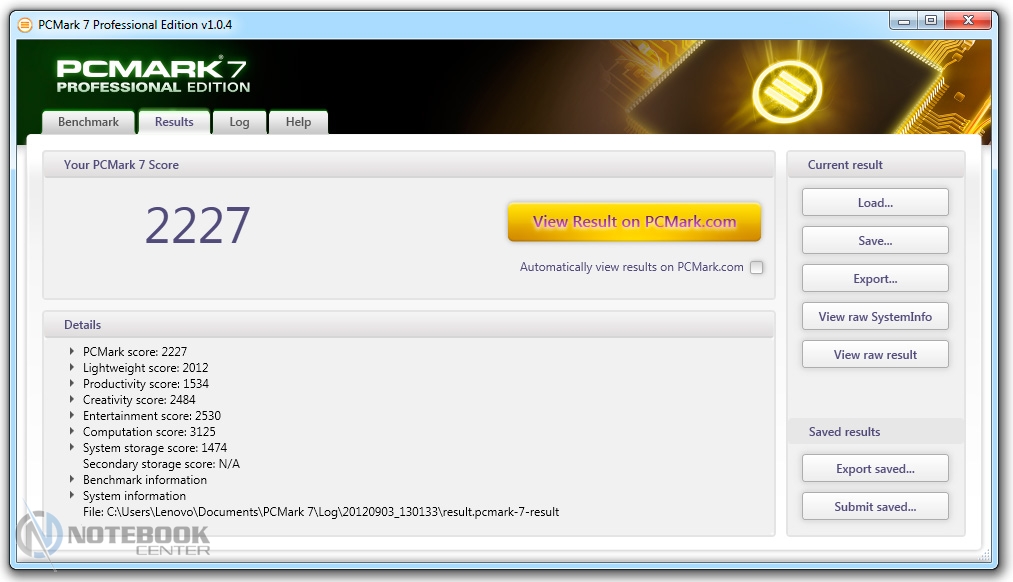Viewport: 1013px width, 582px height.
Task: Click View raw result button
Action: tap(875, 355)
